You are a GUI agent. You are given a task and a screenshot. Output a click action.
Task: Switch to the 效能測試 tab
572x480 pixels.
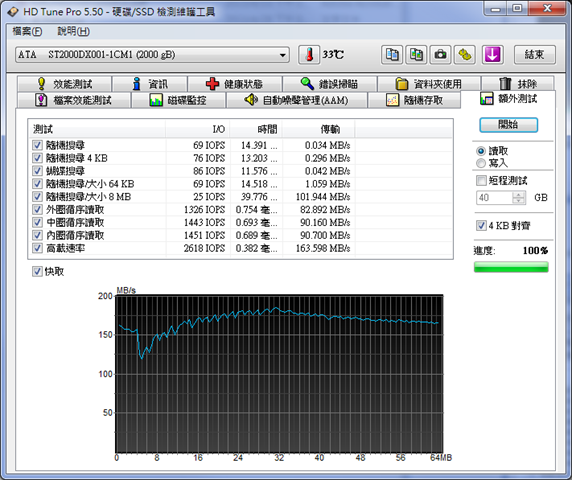[x=65, y=84]
